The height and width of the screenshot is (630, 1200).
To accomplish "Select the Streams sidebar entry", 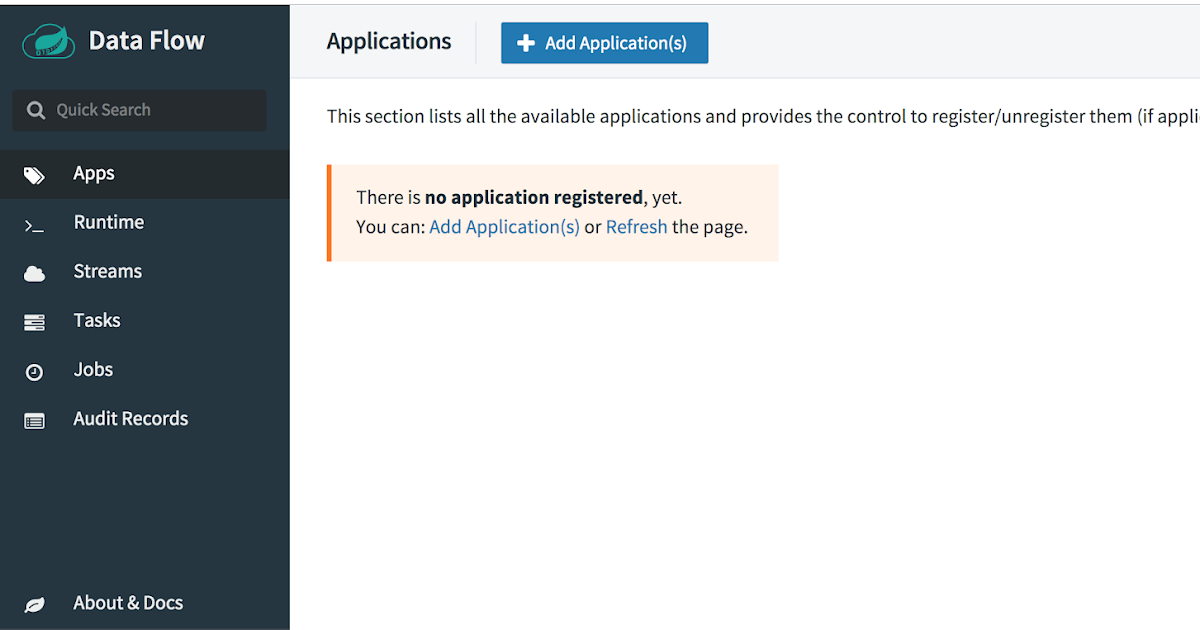I will click(x=107, y=271).
